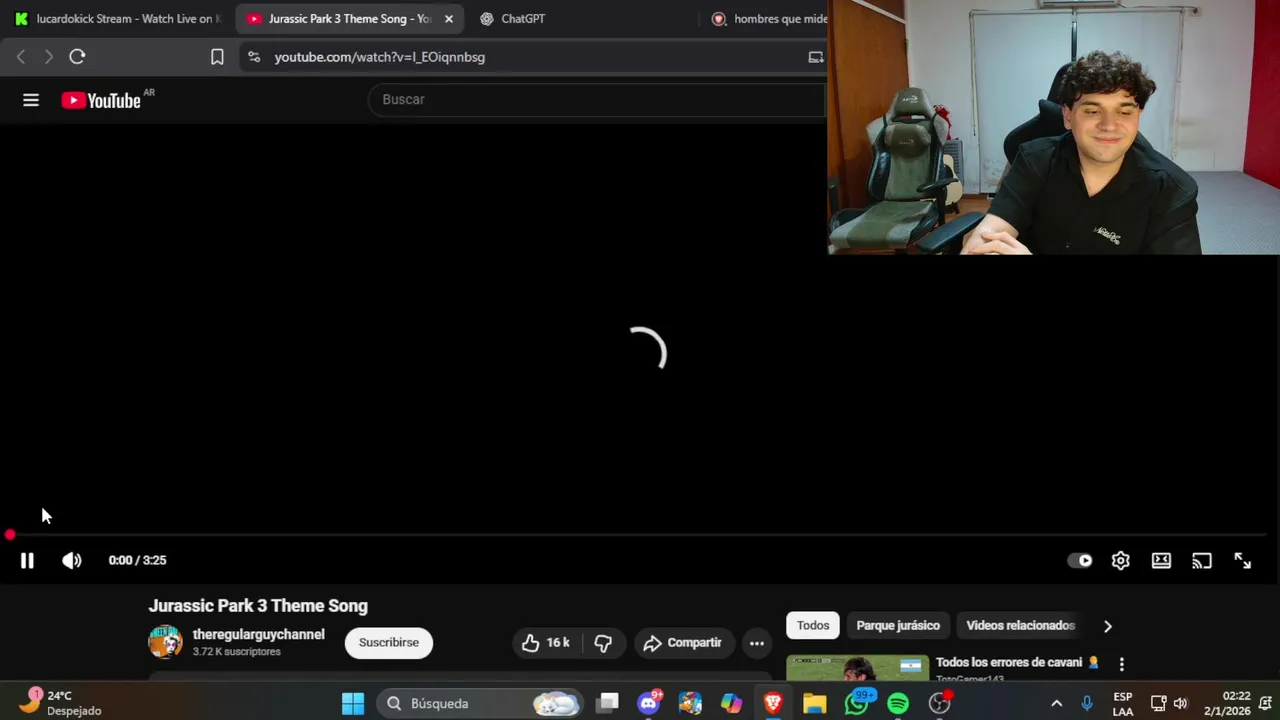The height and width of the screenshot is (720, 1280).
Task: Open theregularguychannel channel link
Action: coord(258,635)
